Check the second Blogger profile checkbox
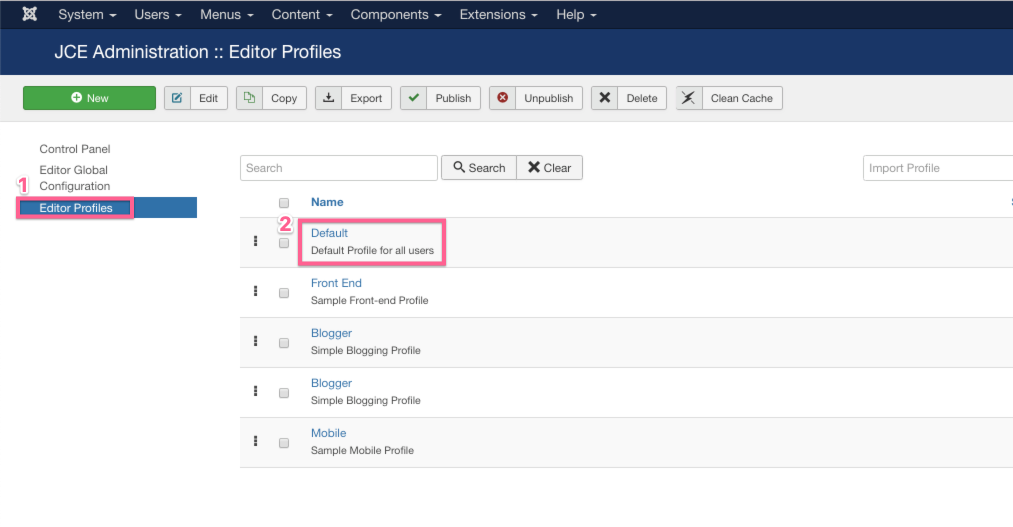This screenshot has height=527, width=1013. [284, 393]
